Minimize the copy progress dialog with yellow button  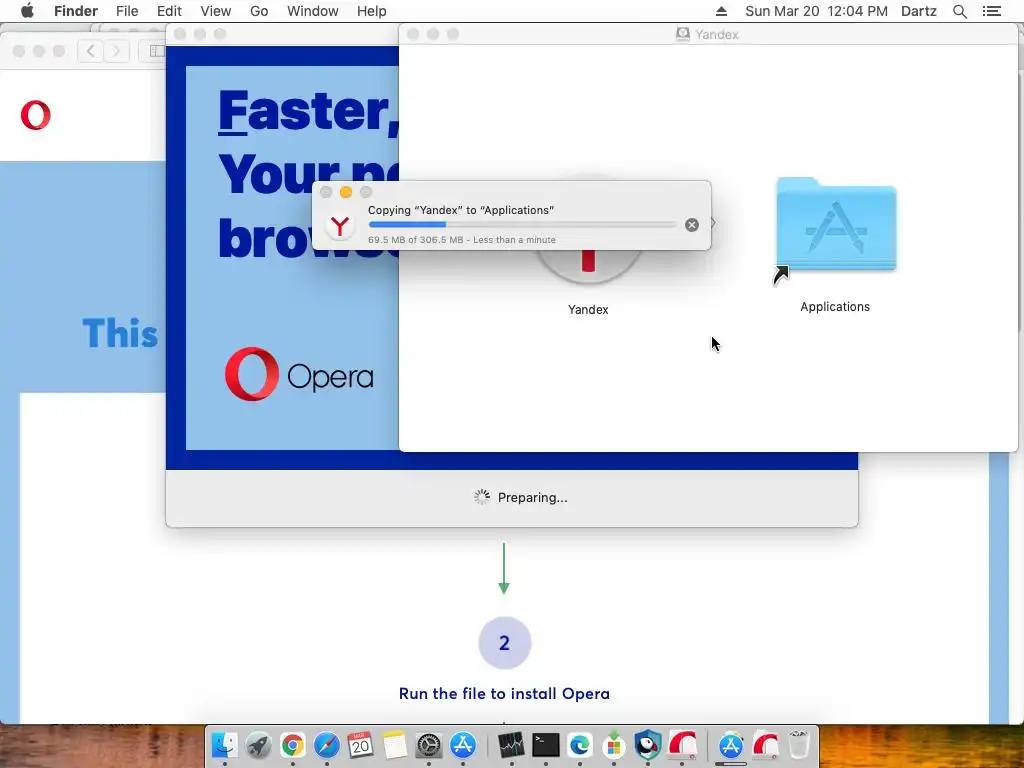click(x=346, y=192)
